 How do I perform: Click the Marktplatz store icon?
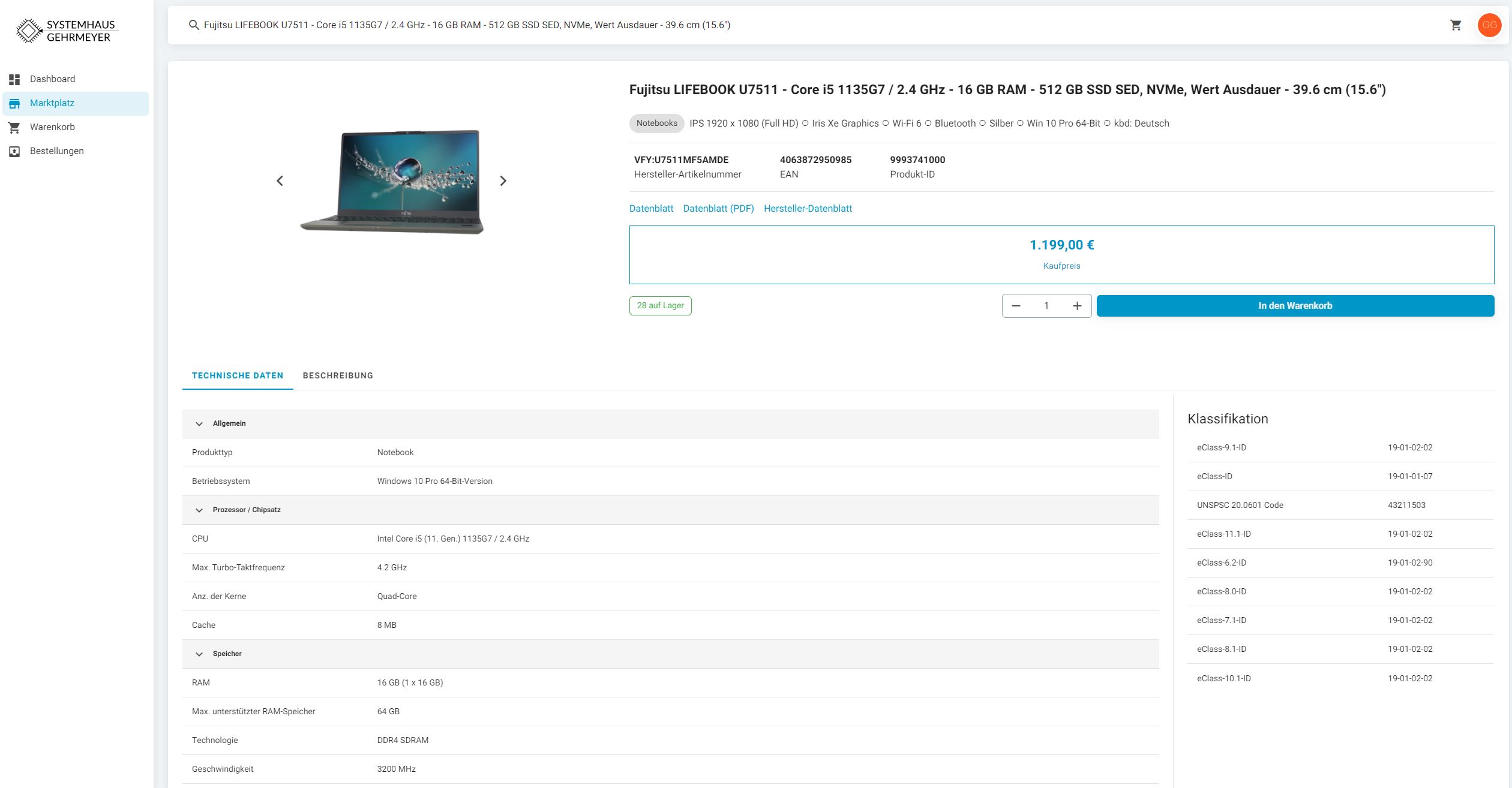[x=14, y=103]
